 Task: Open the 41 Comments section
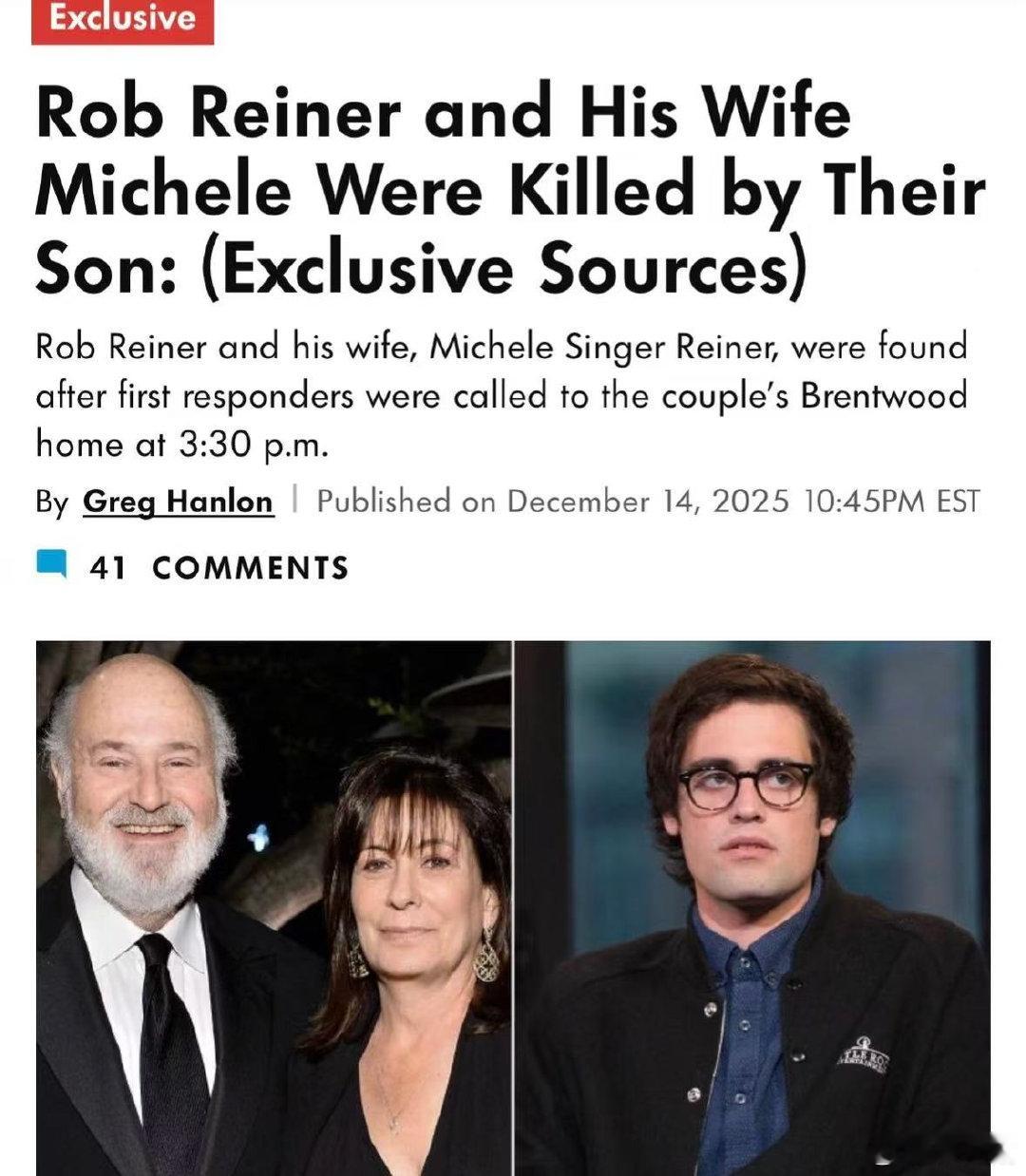pos(218,567)
